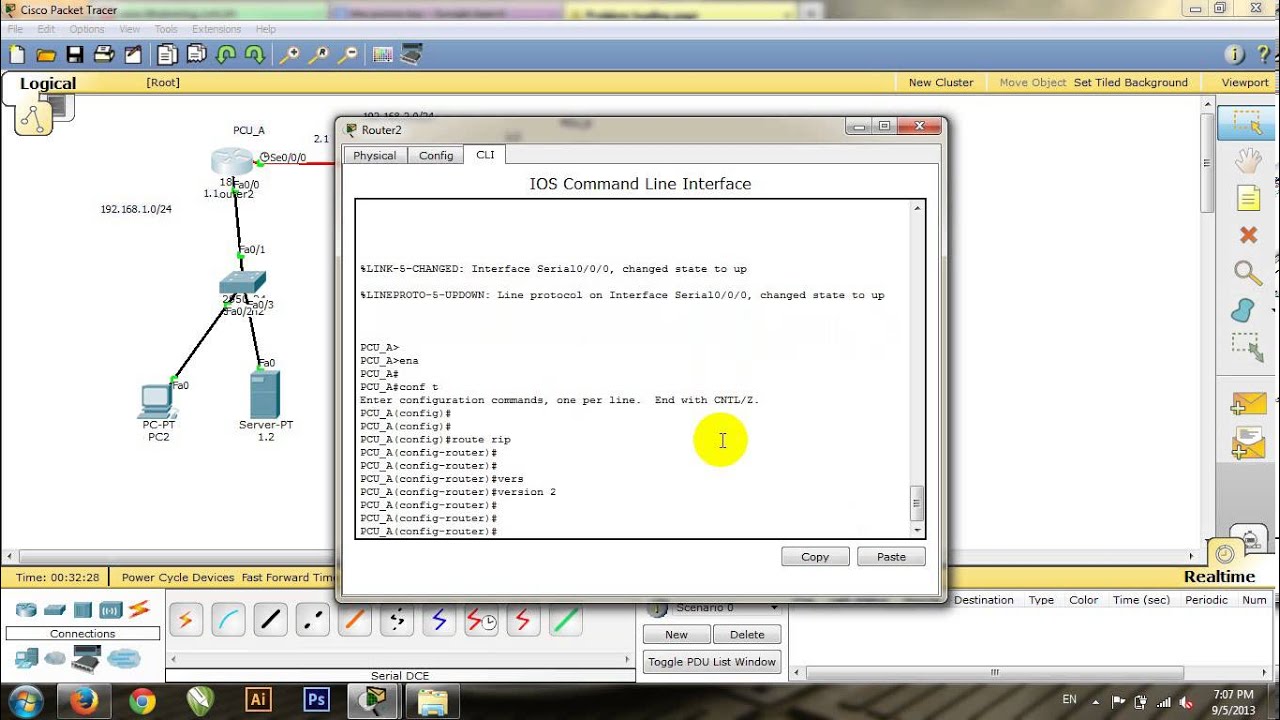Switch to Realtime mode tab
Image resolution: width=1280 pixels, height=720 pixels.
click(x=1220, y=577)
